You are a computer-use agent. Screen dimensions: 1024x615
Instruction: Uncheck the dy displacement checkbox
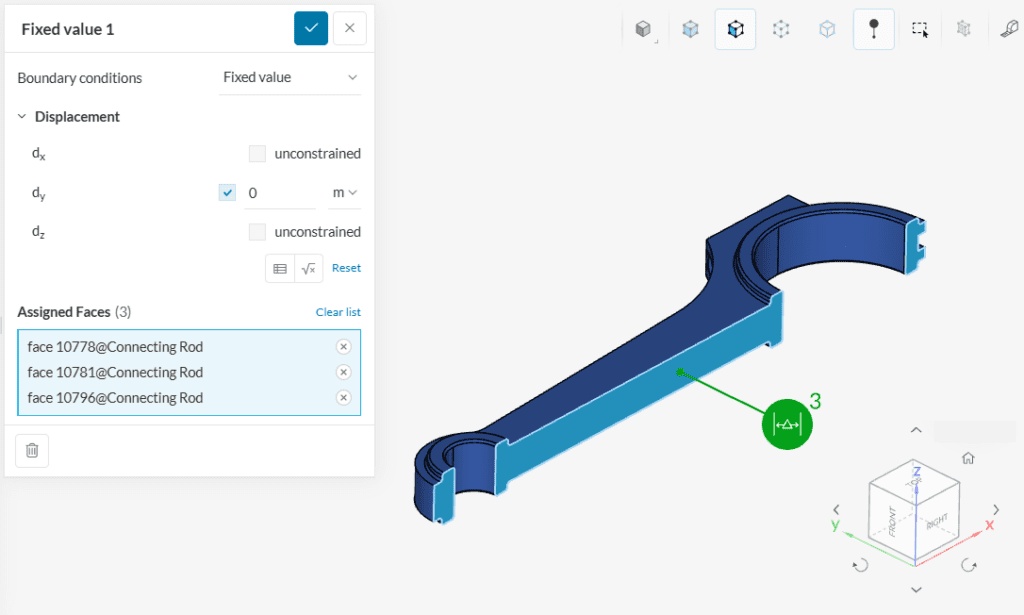(x=227, y=192)
